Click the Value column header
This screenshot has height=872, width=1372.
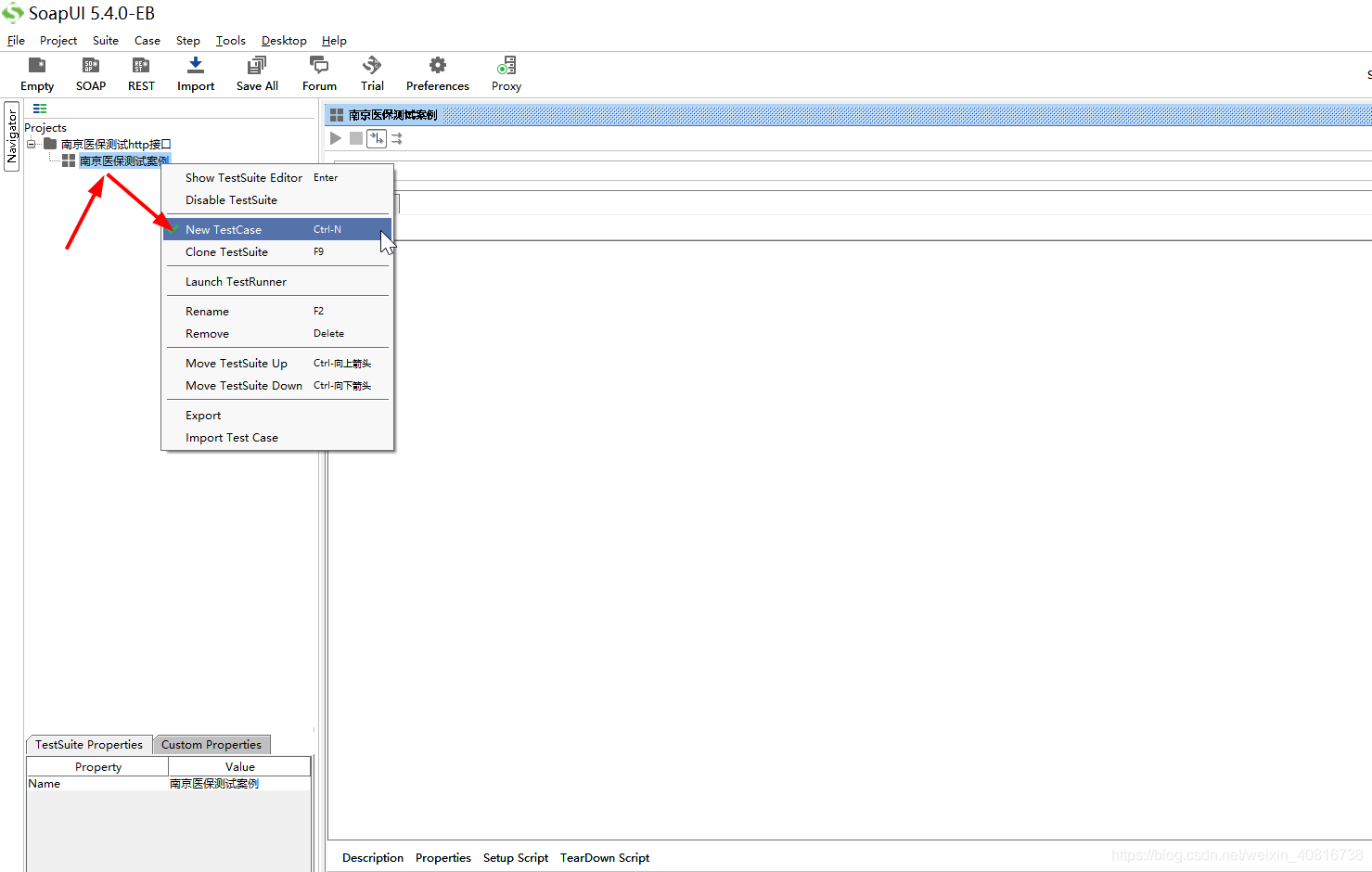pos(239,766)
